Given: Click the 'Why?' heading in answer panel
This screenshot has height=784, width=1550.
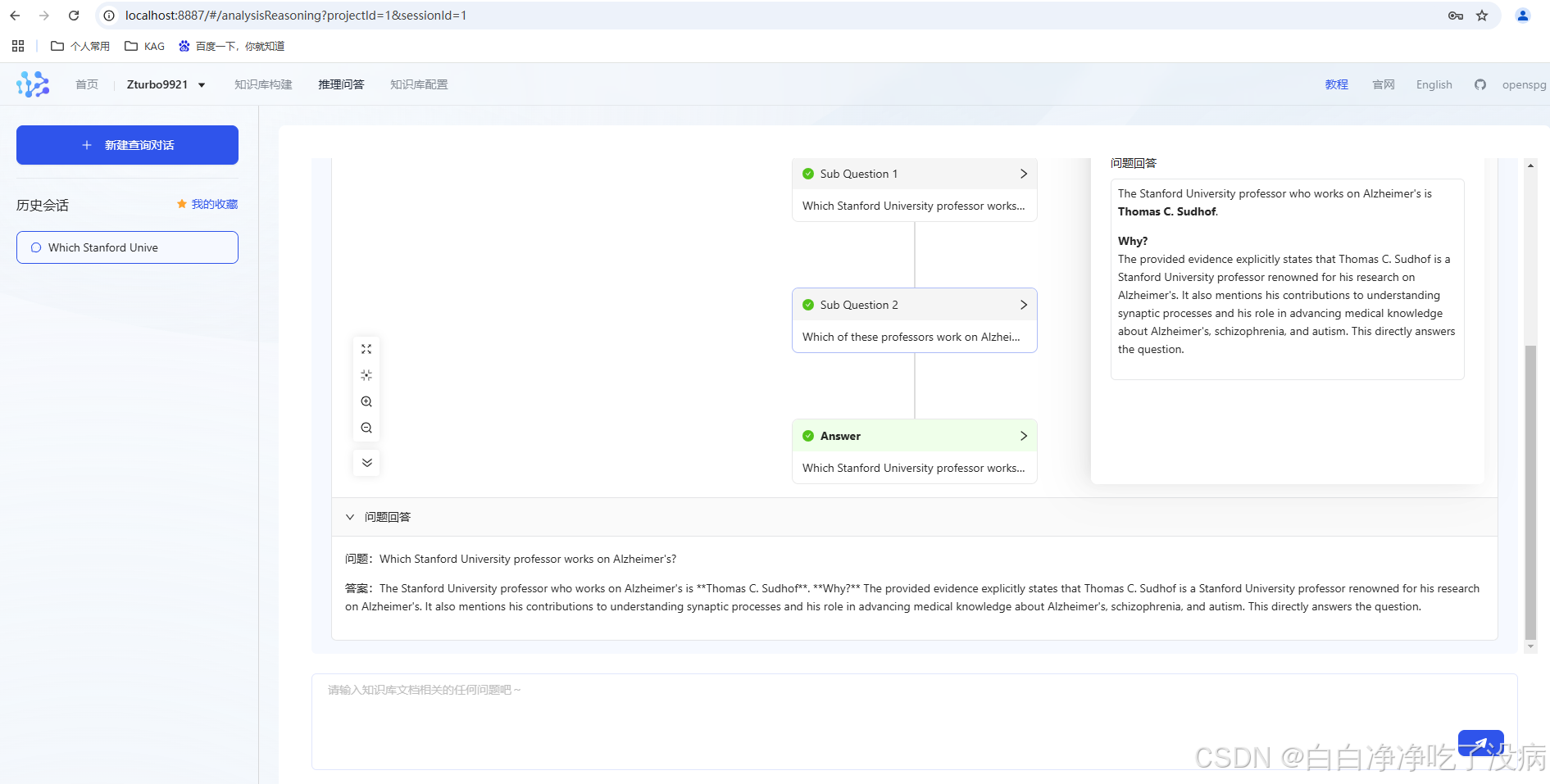Looking at the screenshot, I should click(1133, 241).
